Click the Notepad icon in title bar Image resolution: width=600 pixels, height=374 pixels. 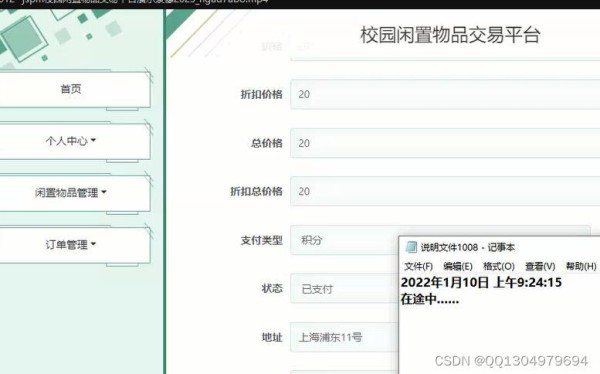(x=411, y=247)
